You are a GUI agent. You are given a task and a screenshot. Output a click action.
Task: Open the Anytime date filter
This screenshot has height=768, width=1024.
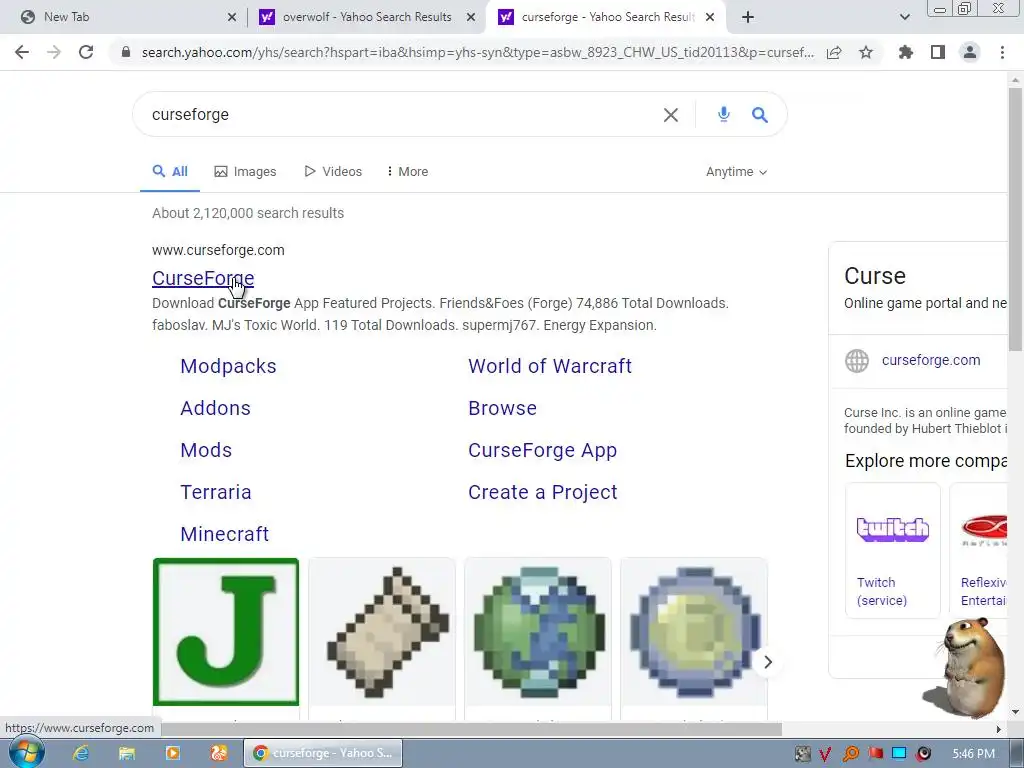(736, 172)
